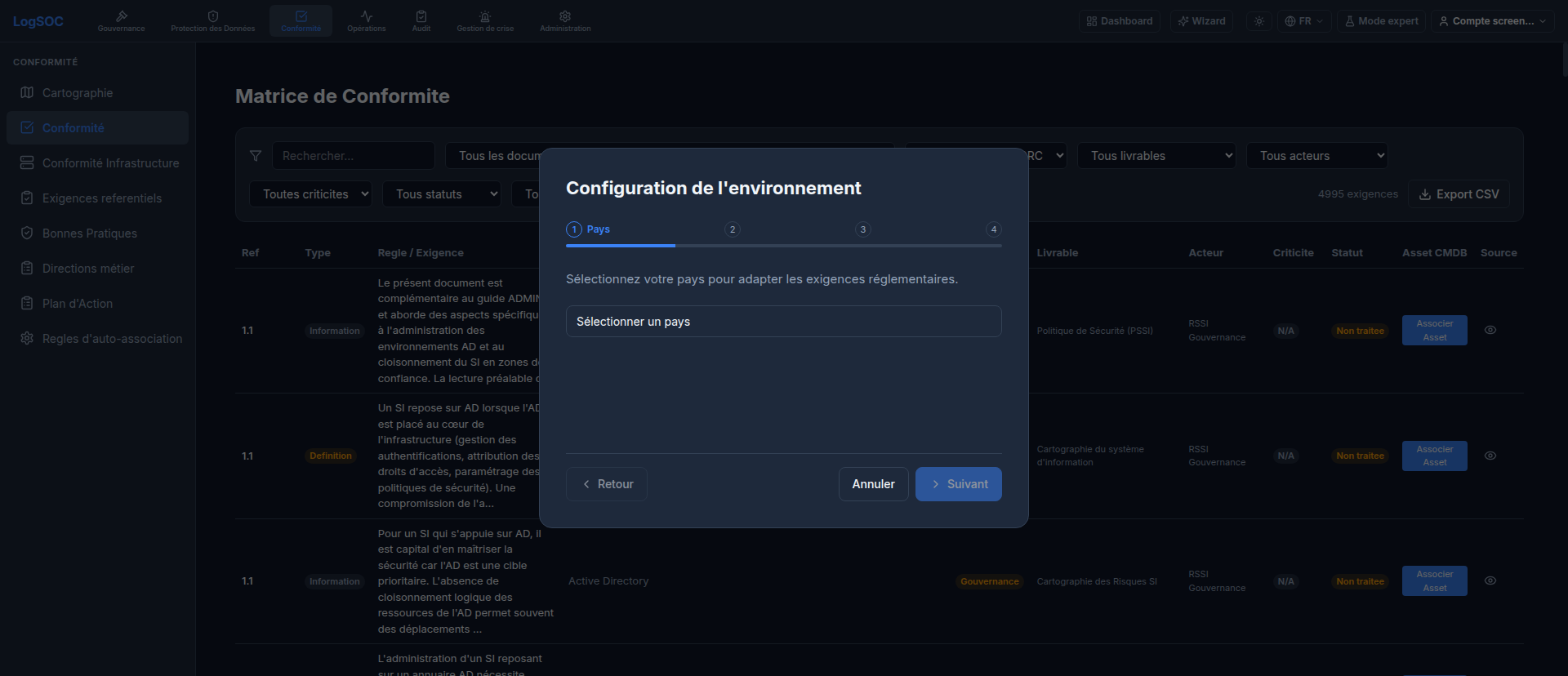
Task: Open the Gestion de crise siren icon
Action: [x=485, y=16]
